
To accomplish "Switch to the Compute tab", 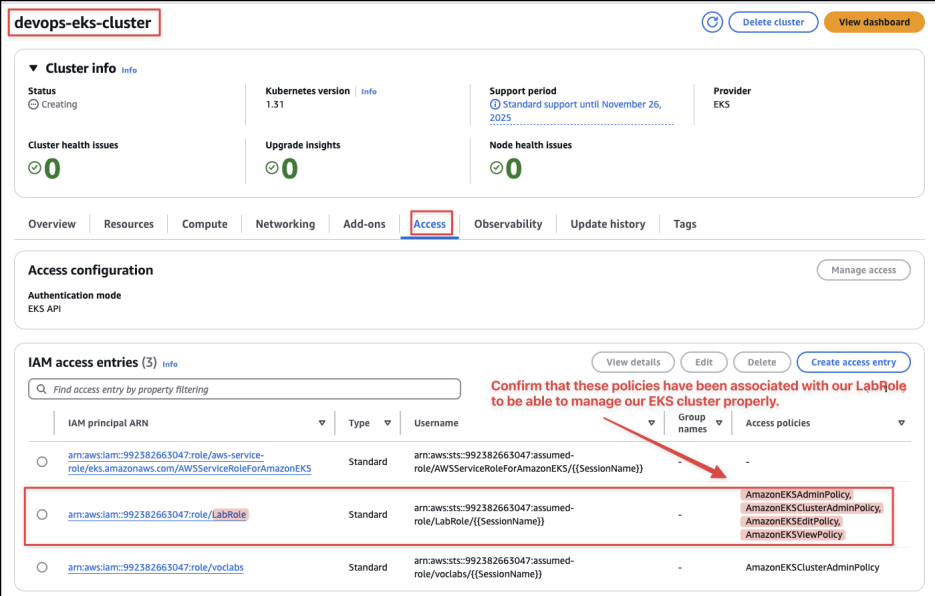I will (x=205, y=224).
